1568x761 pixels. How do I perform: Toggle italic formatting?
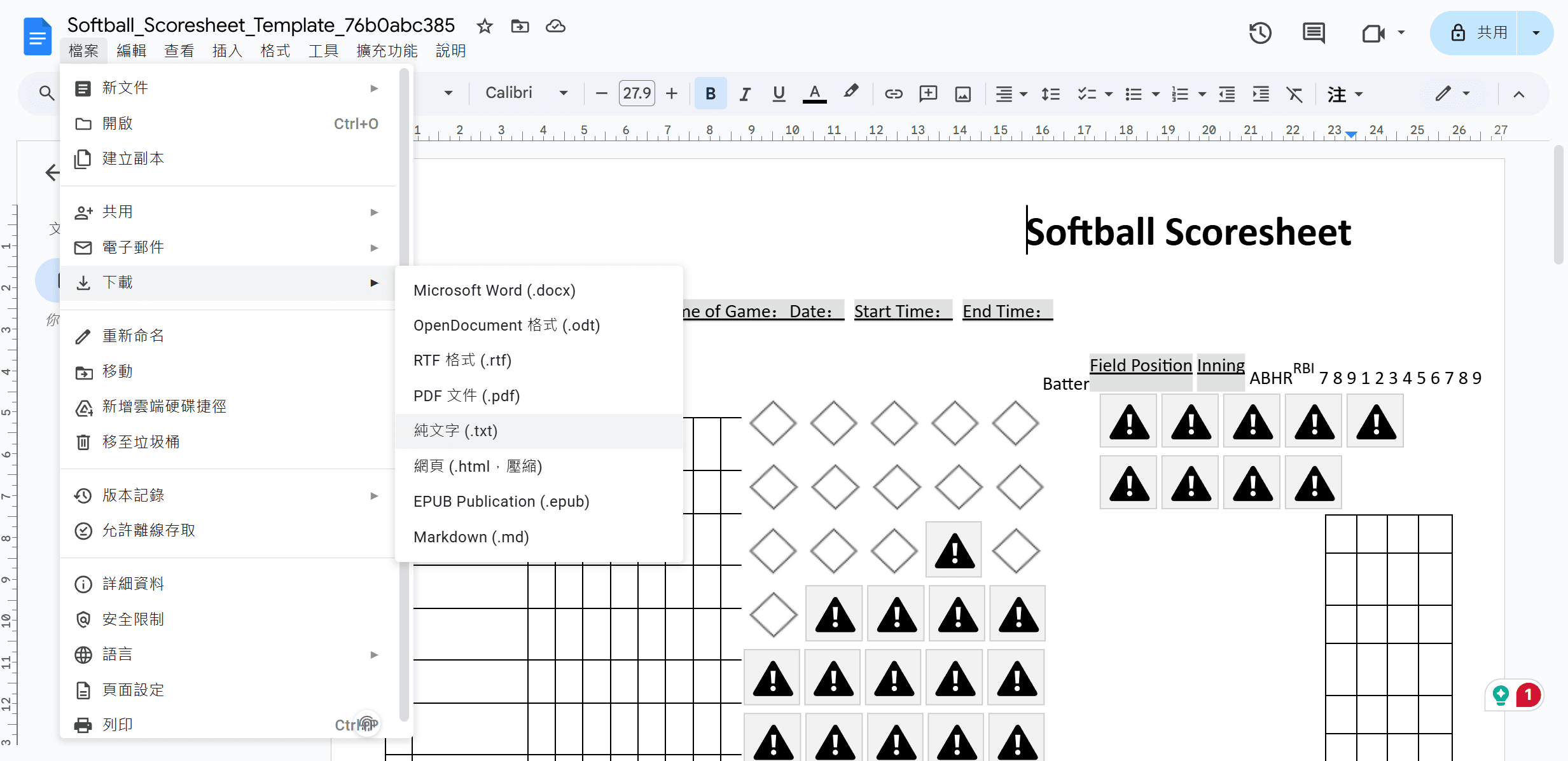coord(745,93)
